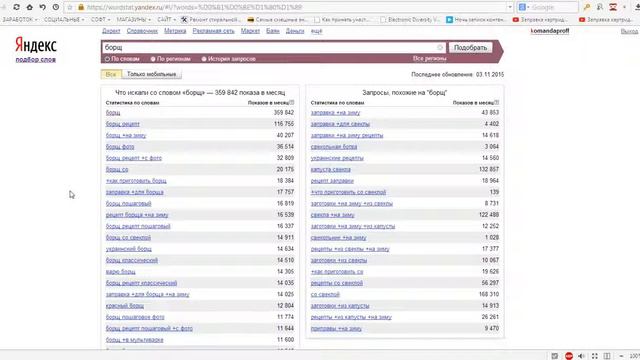Open browsing history clock icon

(56, 7)
